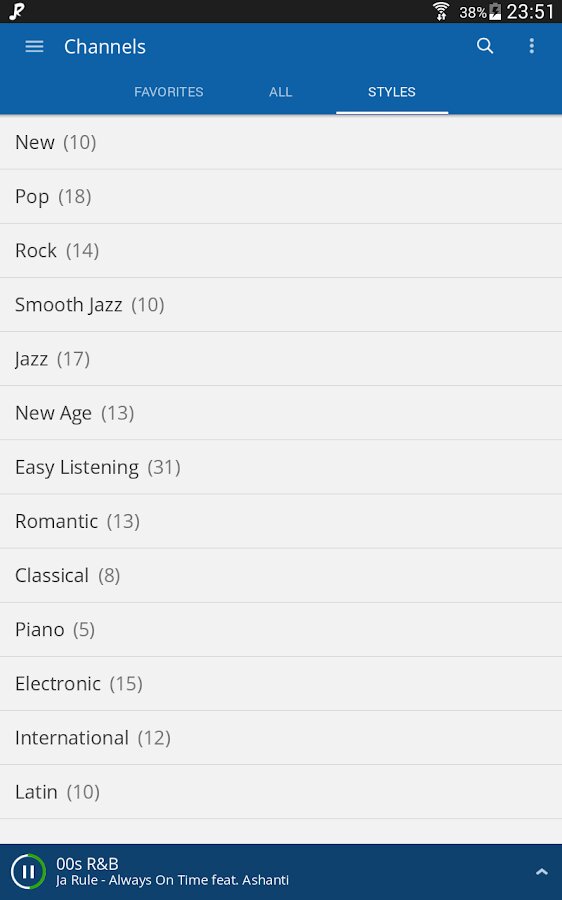Tap the Ja Rule track title

tap(172, 880)
